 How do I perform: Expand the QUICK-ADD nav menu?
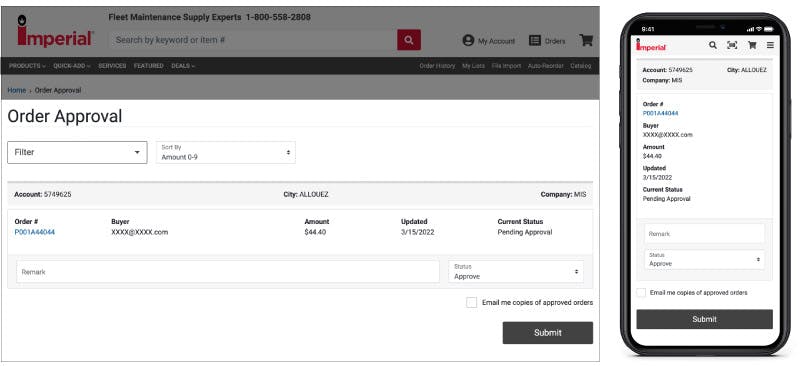(71, 66)
